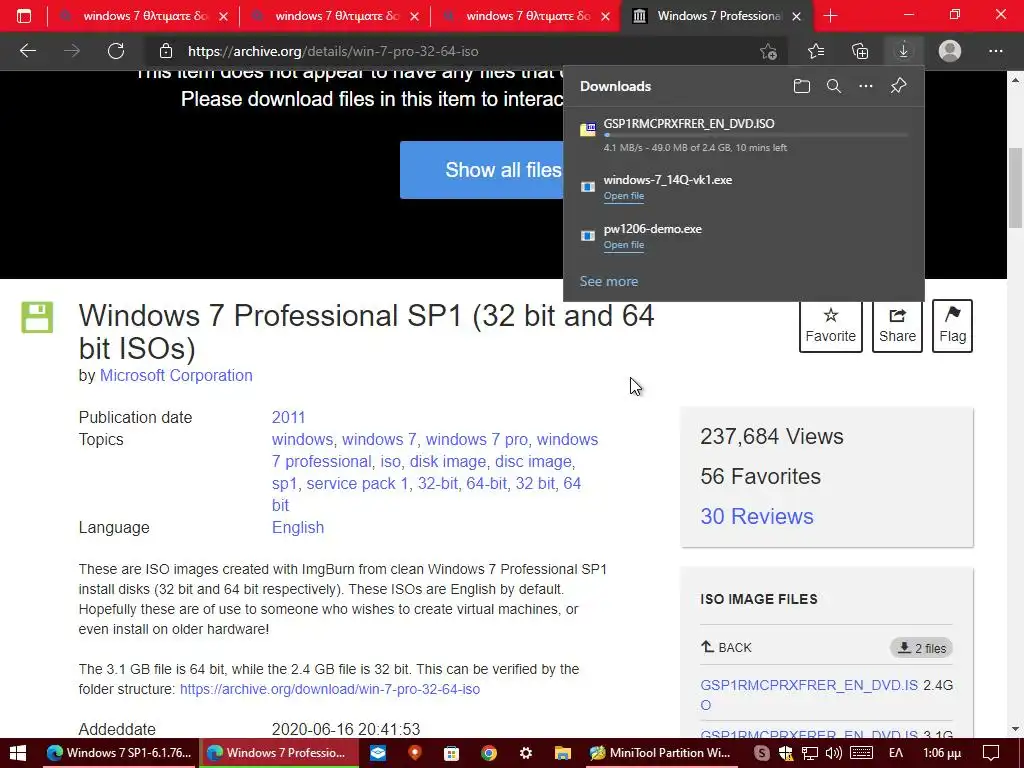Open Settings gear in the taskbar
1024x768 pixels.
tap(526, 753)
